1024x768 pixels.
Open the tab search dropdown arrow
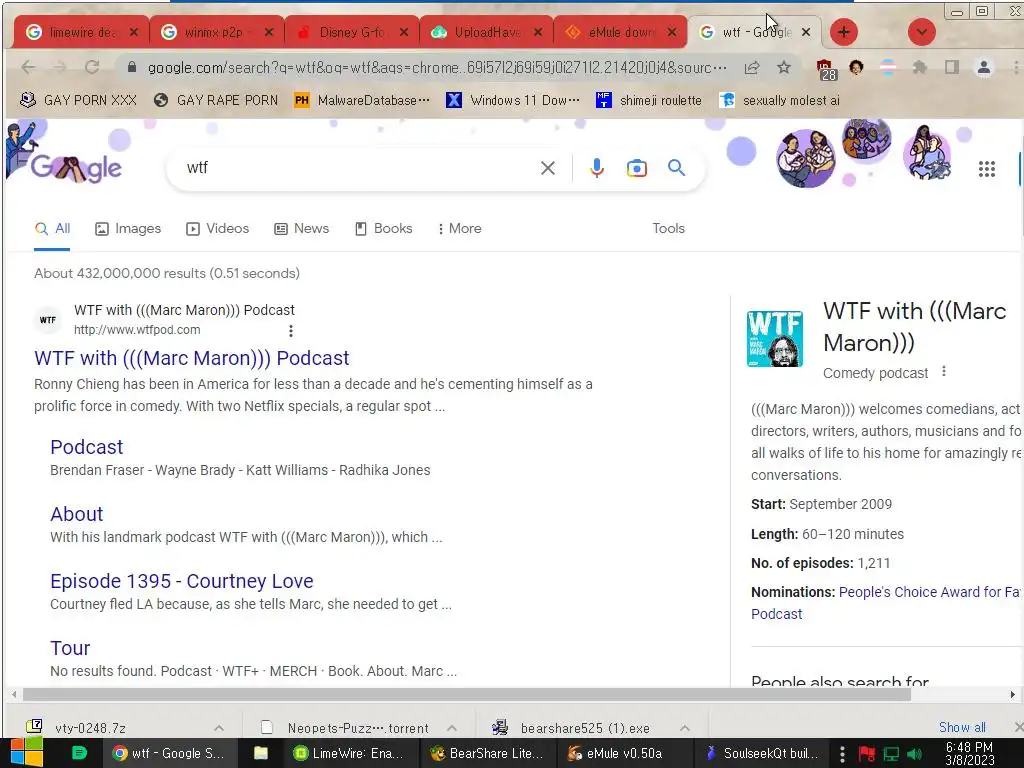pos(921,32)
